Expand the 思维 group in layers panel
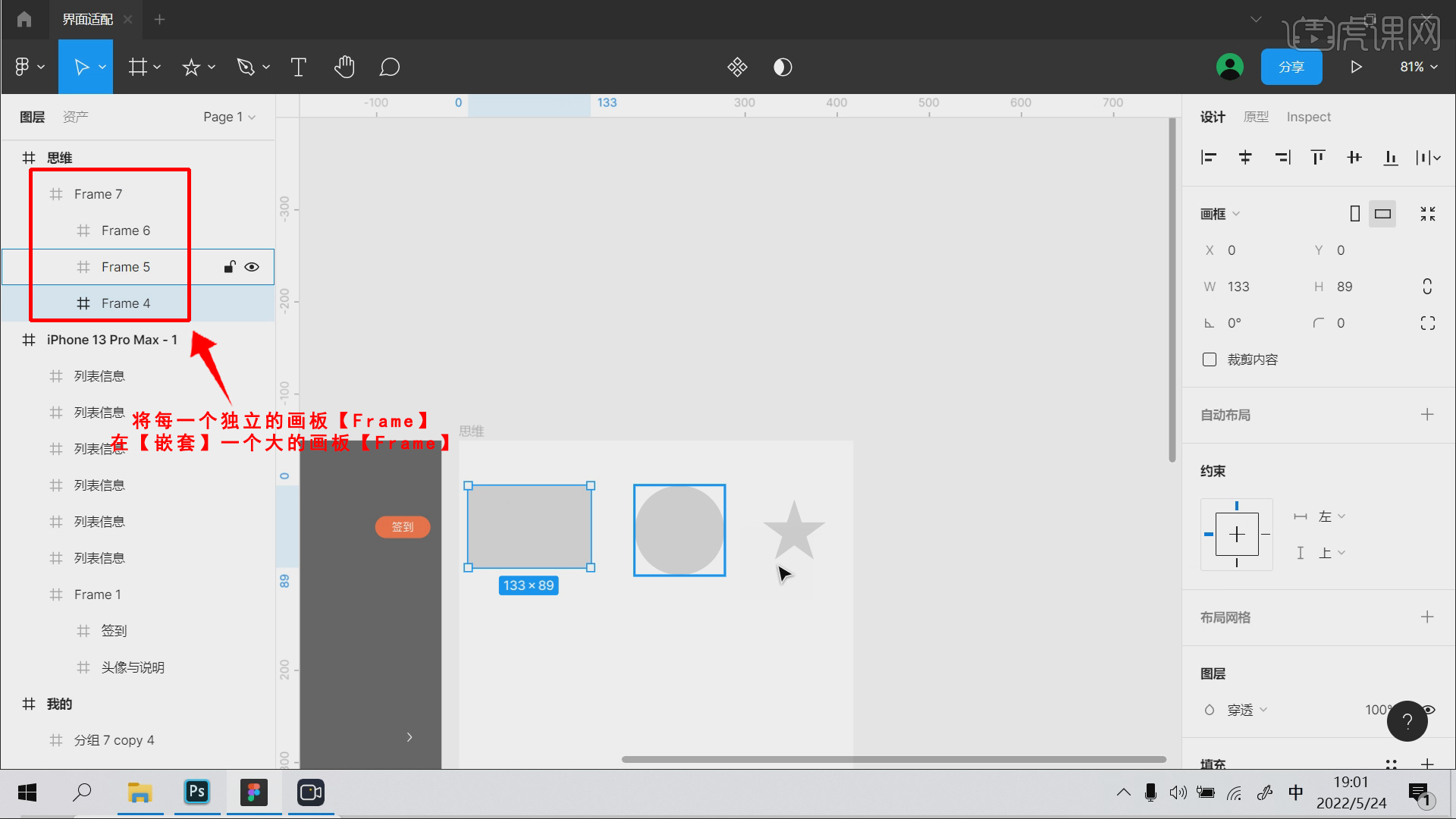The width and height of the screenshot is (1456, 819). 12,157
